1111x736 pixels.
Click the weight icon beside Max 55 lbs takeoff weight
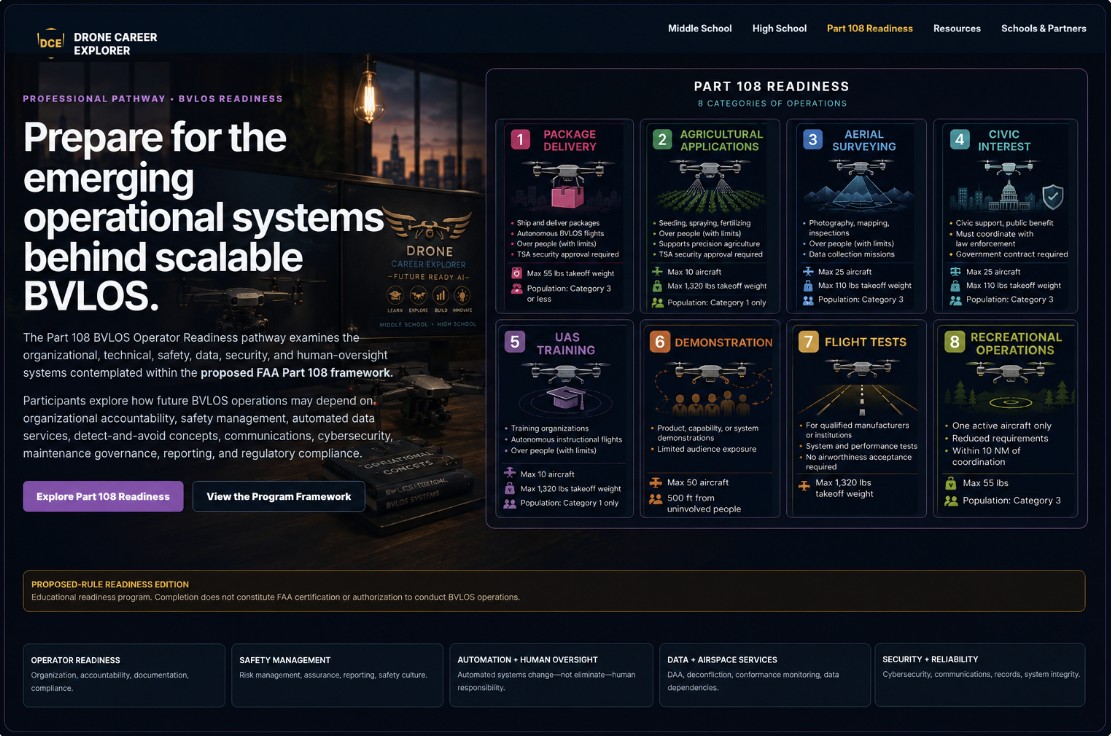[x=517, y=273]
